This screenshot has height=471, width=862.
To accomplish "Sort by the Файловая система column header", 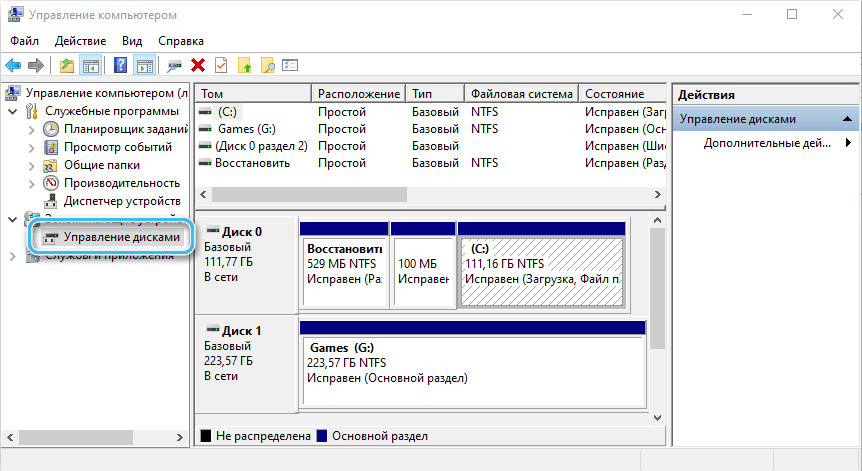I will point(520,93).
